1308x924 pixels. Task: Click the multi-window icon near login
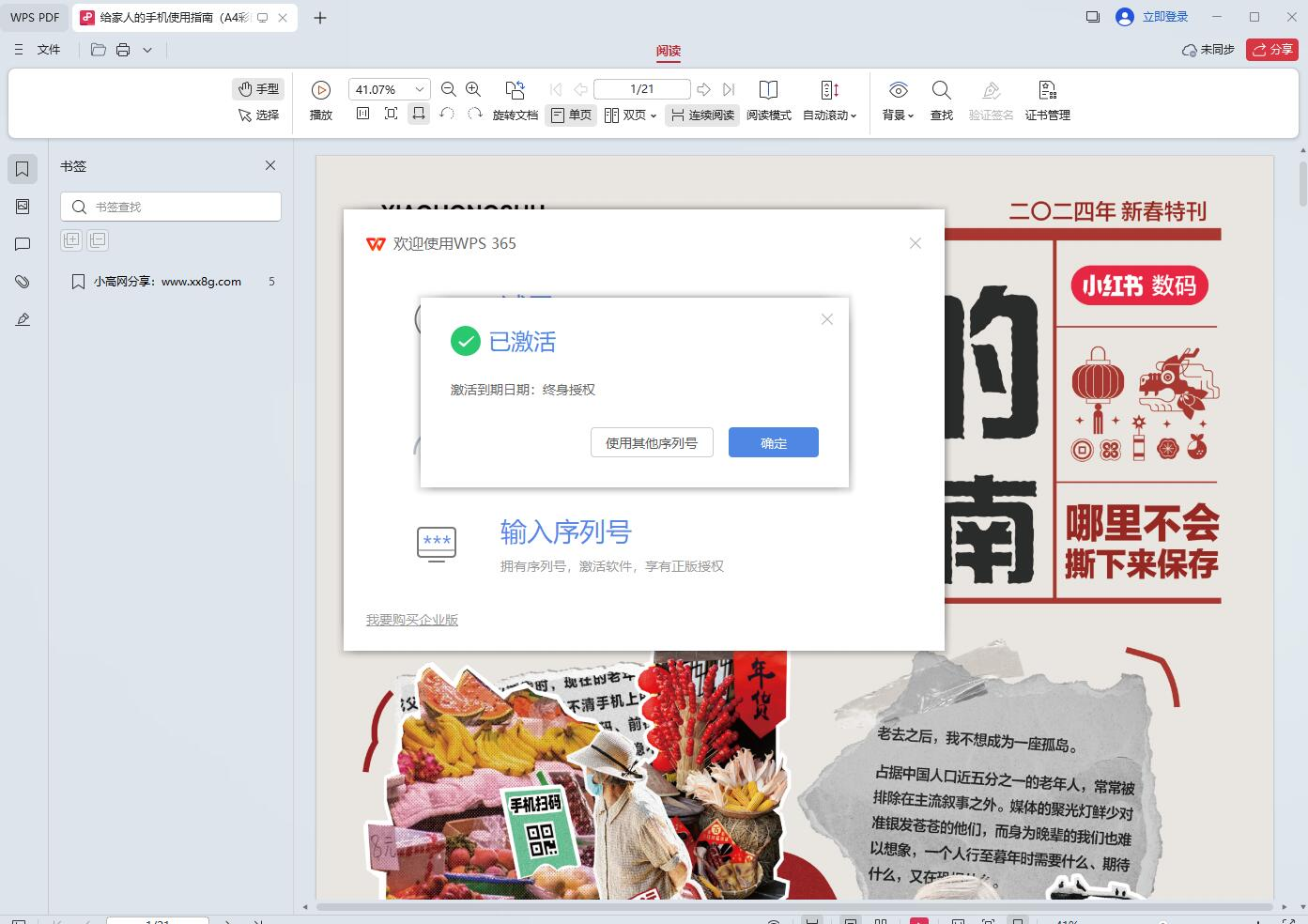click(1092, 17)
